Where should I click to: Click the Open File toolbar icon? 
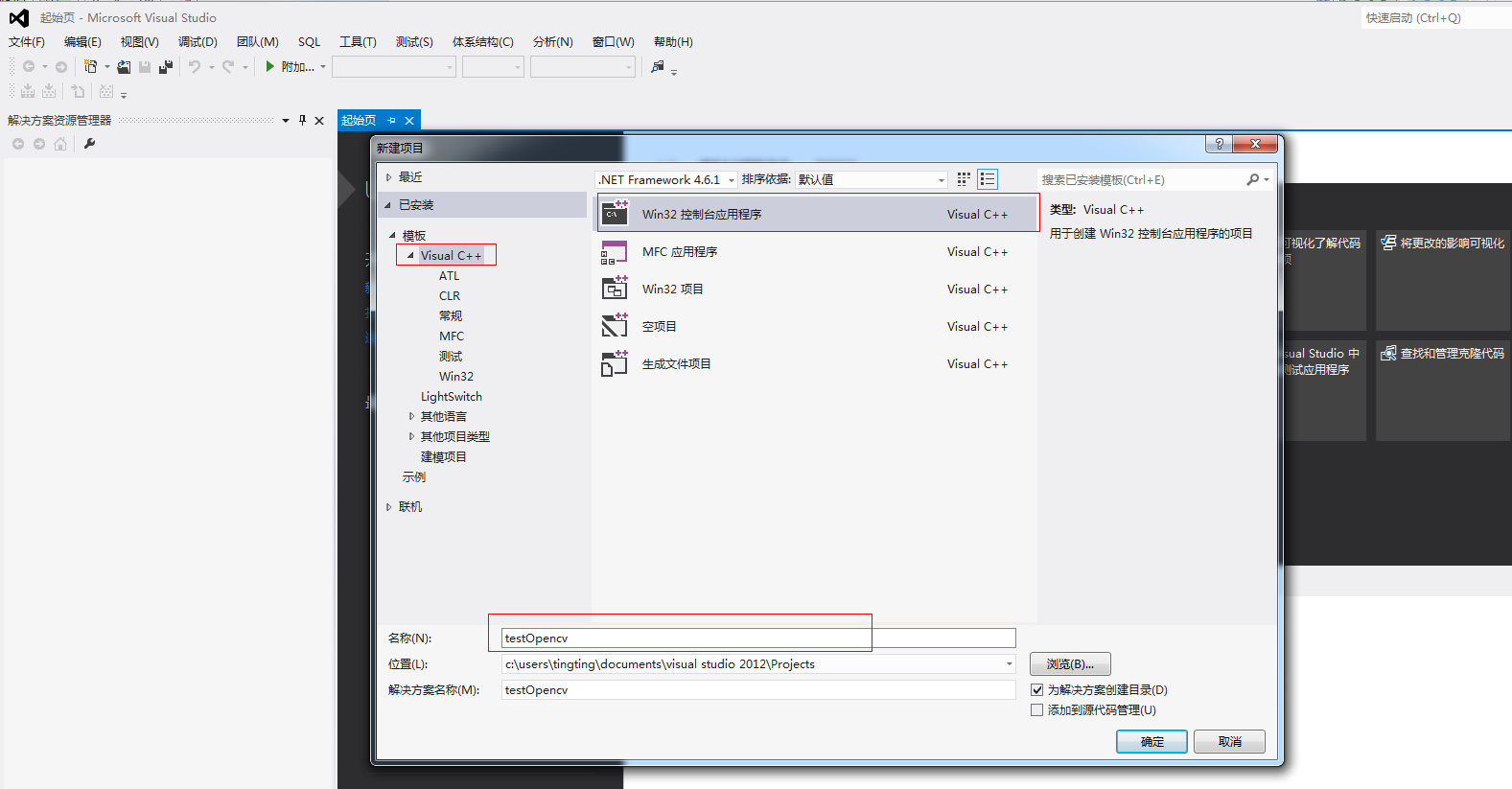(124, 67)
